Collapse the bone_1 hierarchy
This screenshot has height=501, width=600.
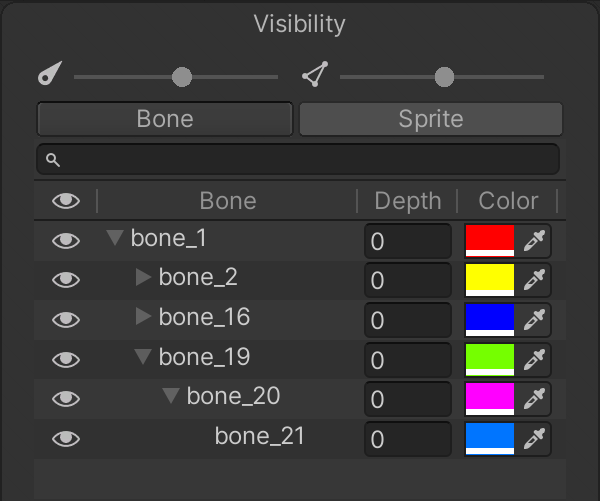(x=115, y=238)
